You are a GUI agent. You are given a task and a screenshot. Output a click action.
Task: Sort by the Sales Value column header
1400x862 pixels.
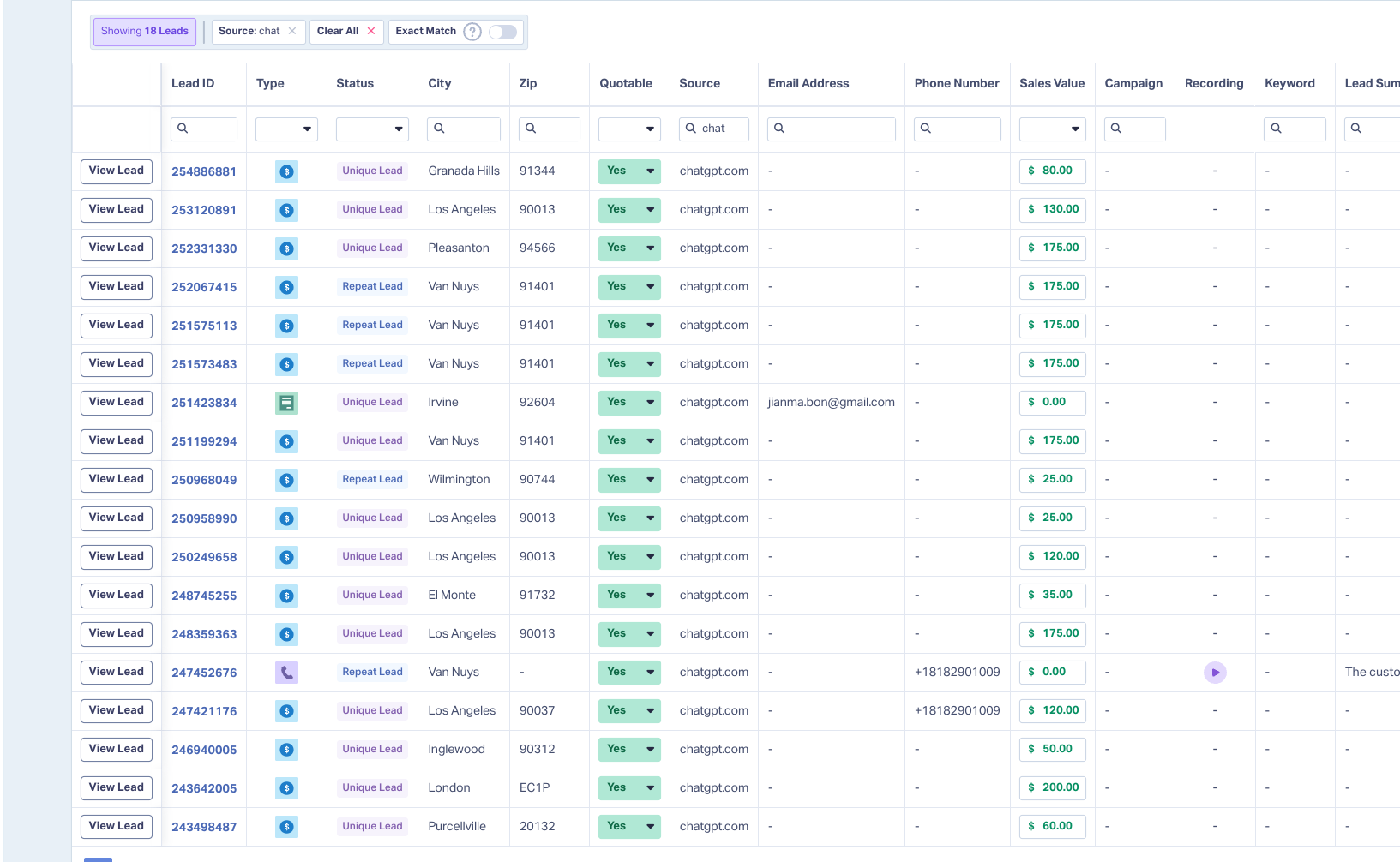pos(1052,83)
